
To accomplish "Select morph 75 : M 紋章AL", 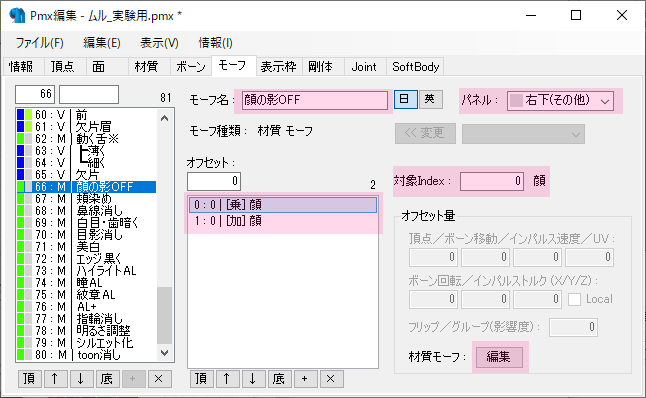I will [x=86, y=294].
